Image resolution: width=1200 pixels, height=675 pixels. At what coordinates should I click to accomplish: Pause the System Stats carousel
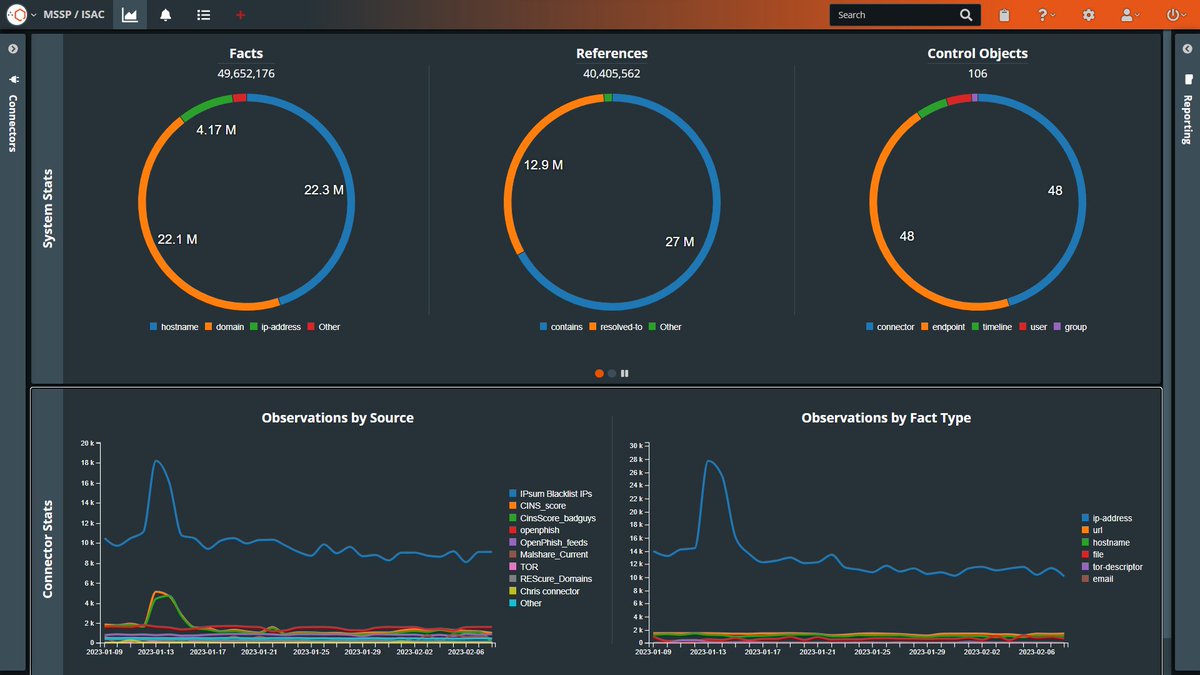coord(624,373)
